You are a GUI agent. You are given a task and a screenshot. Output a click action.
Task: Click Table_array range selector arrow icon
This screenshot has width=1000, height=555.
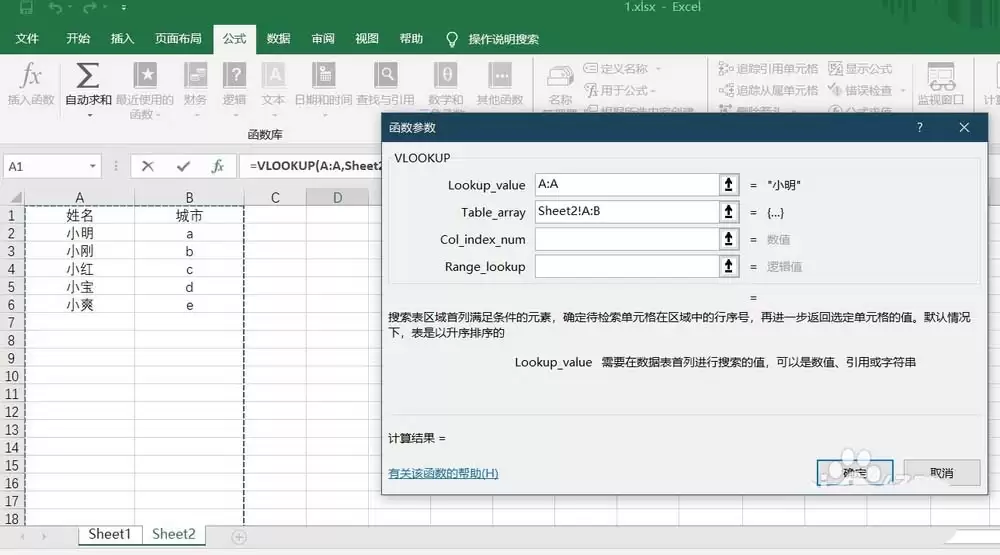(728, 212)
